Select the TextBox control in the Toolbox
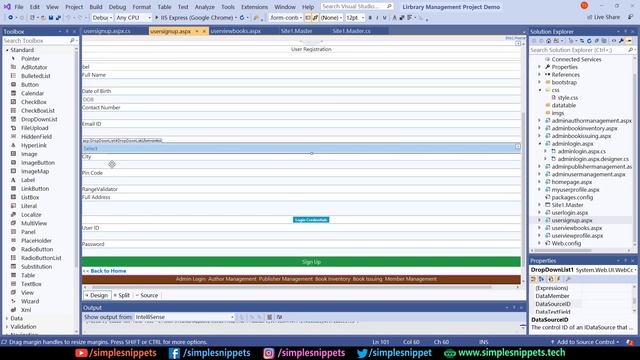Screen dimensions: 640x360 click(x=31, y=284)
